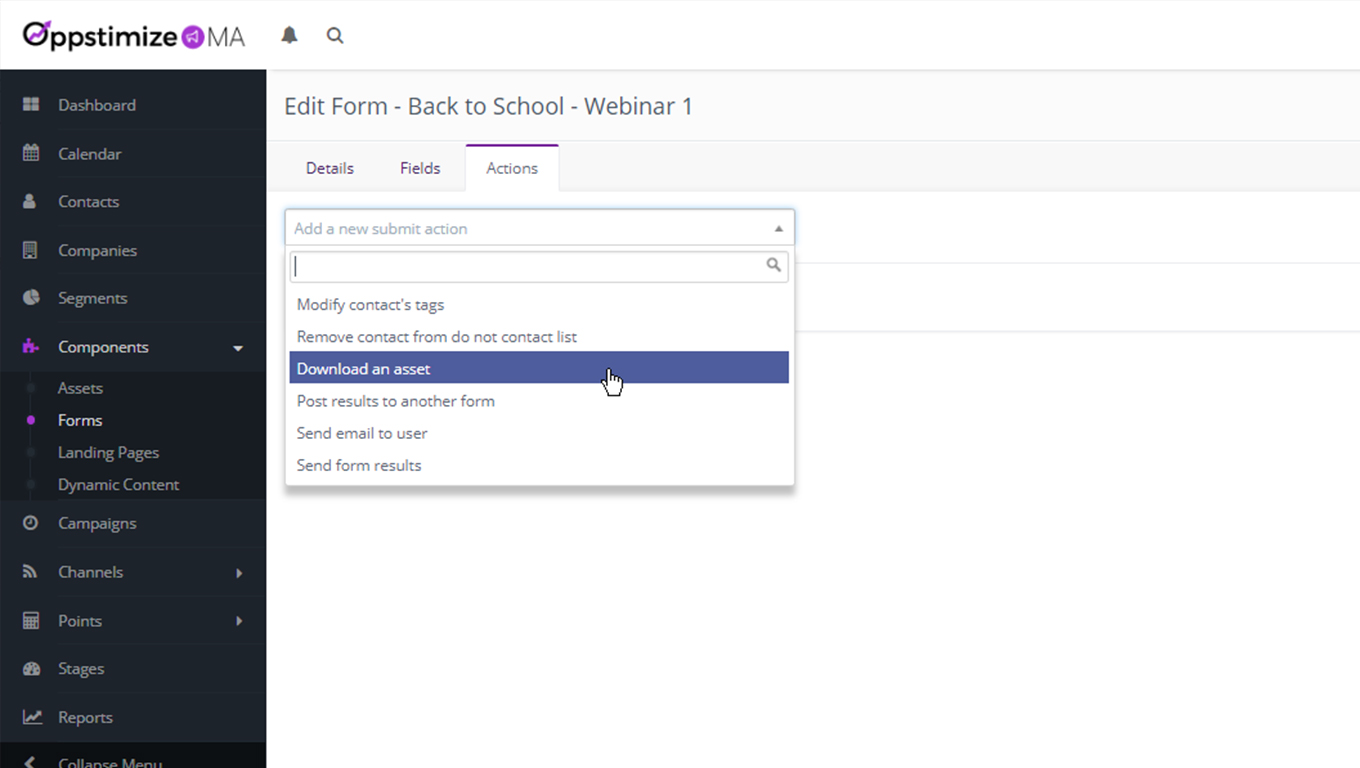Image resolution: width=1360 pixels, height=768 pixels.
Task: Open the Reports section
Action: (85, 718)
